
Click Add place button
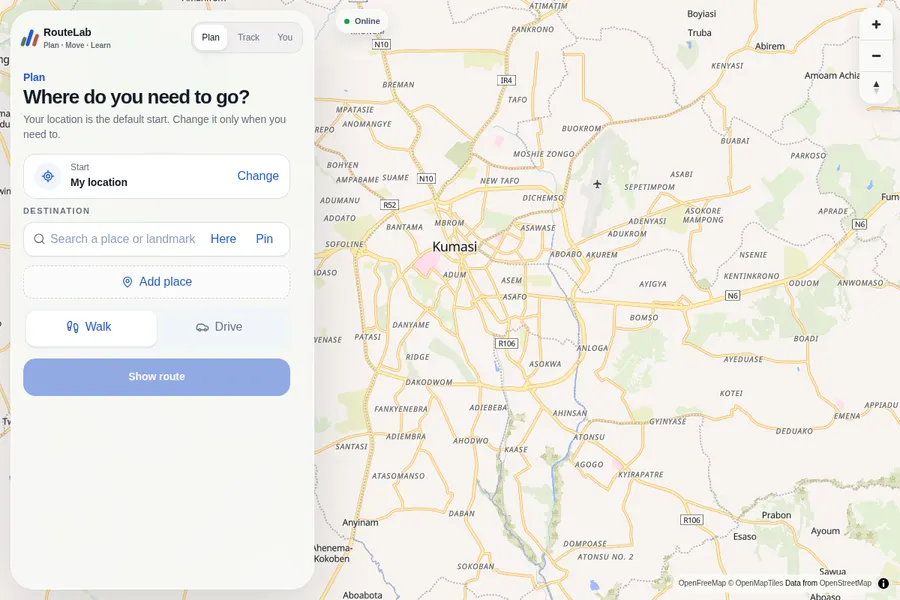tap(157, 282)
